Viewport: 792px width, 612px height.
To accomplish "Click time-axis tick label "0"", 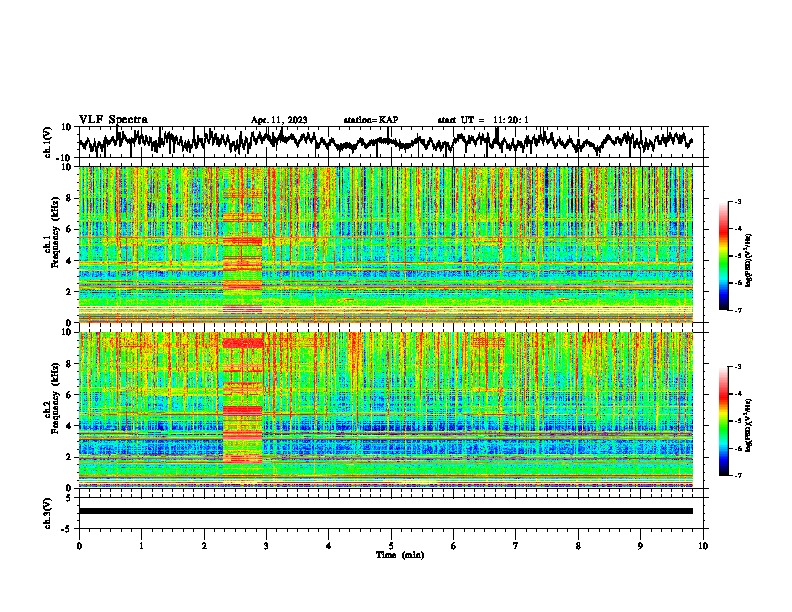I will click(79, 546).
